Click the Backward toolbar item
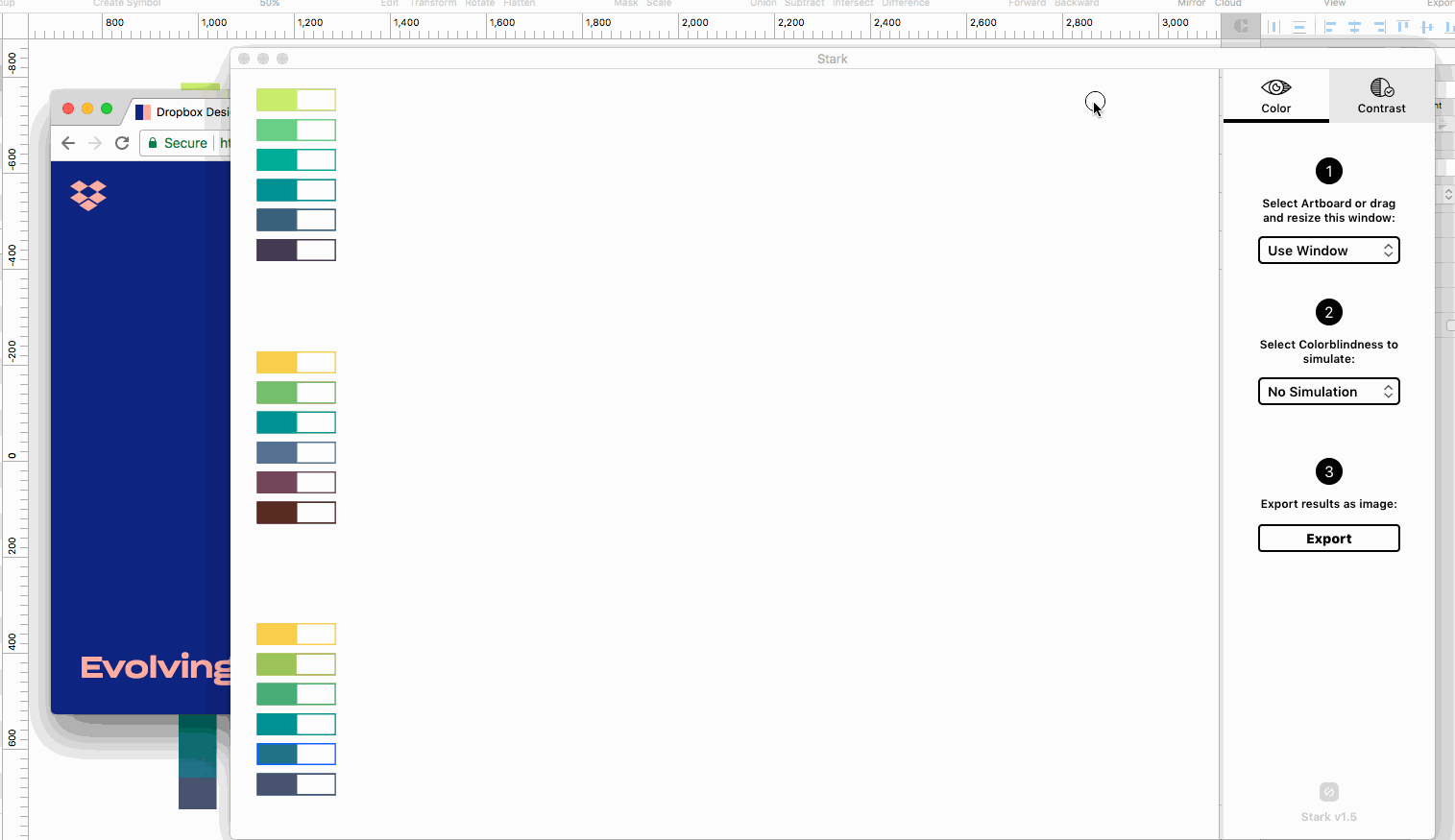Viewport: 1455px width, 840px height. 1077,4
